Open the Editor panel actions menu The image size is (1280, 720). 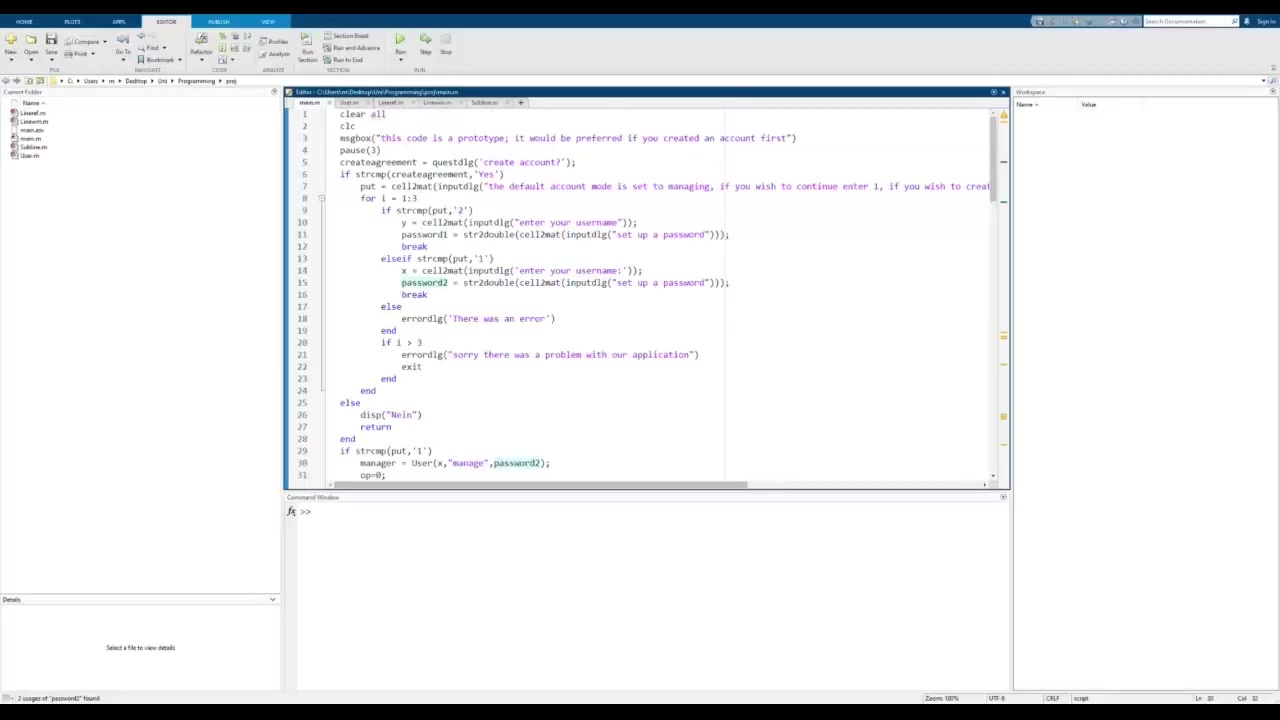click(x=994, y=92)
